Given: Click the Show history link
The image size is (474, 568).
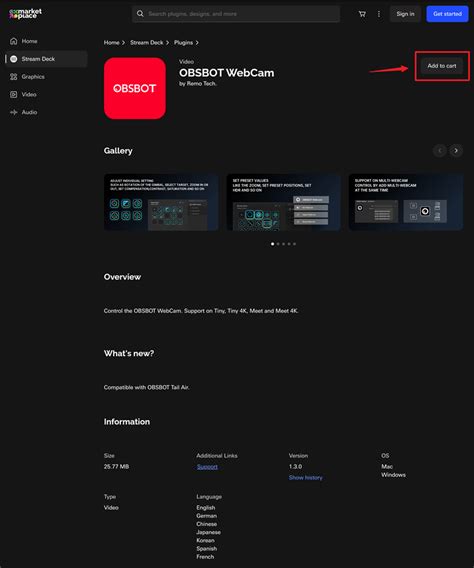Looking at the screenshot, I should click(306, 477).
